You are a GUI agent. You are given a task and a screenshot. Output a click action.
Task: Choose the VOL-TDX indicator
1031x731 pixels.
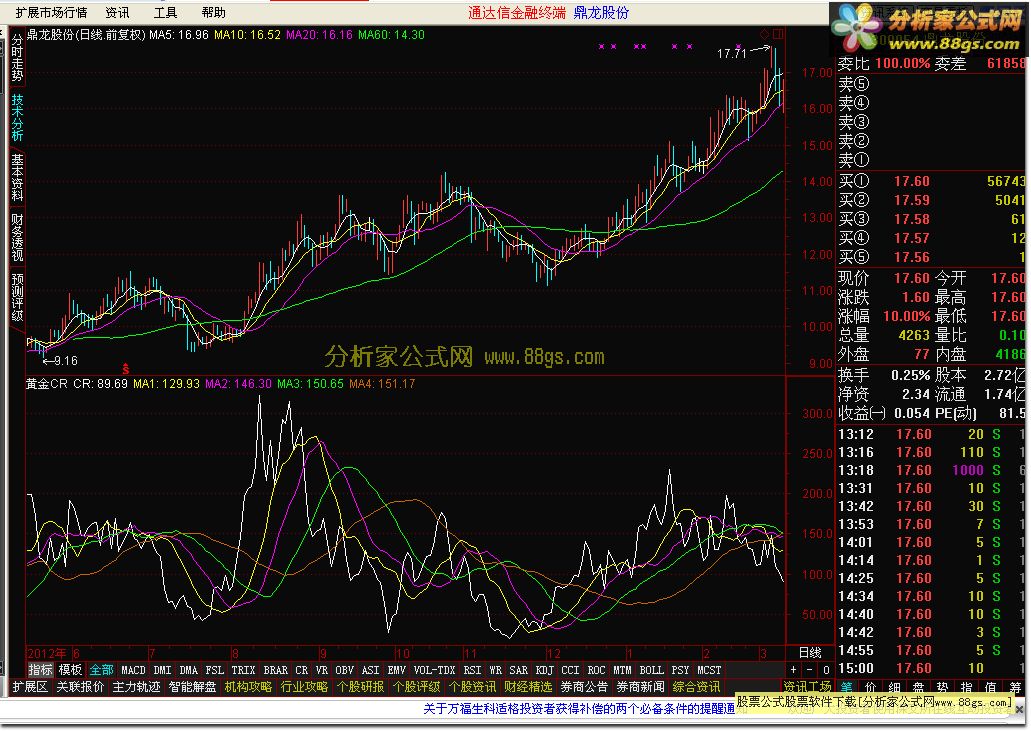(x=435, y=670)
